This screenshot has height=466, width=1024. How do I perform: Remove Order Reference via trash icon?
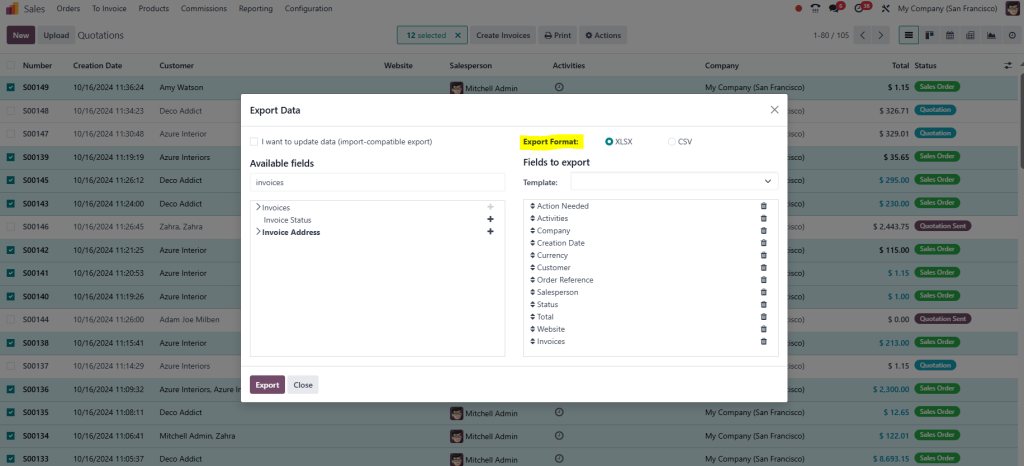point(763,280)
